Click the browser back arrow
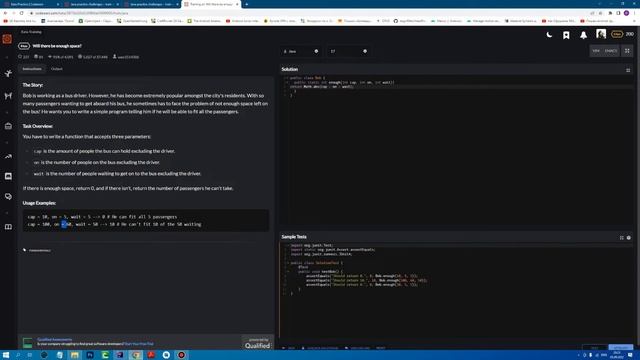640x360 pixels. click(5, 13)
